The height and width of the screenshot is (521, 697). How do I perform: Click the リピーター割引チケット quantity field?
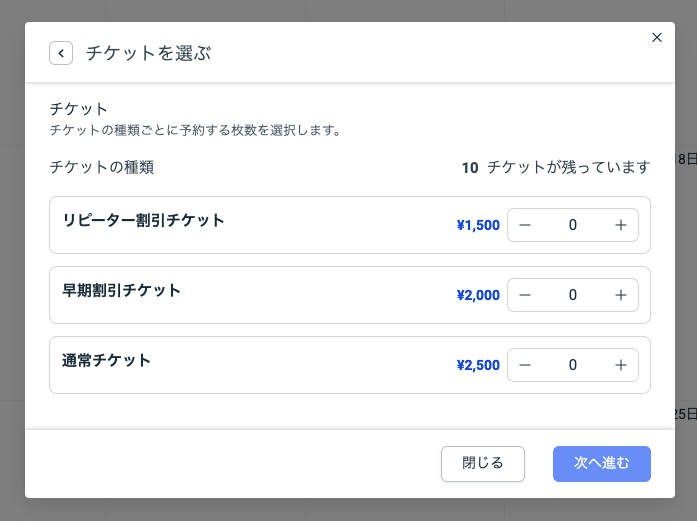[572, 225]
